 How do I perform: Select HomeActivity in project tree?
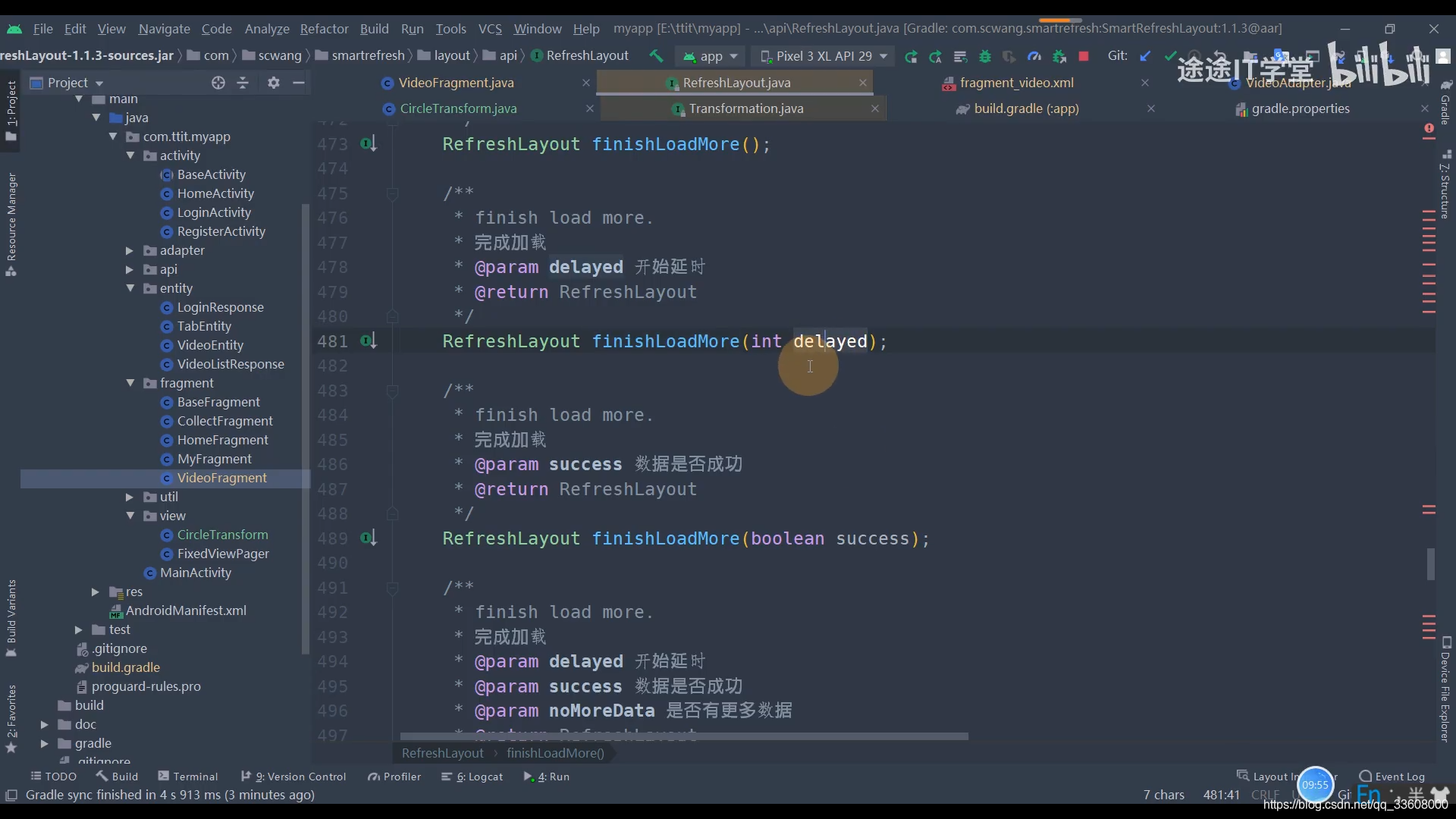coord(215,193)
